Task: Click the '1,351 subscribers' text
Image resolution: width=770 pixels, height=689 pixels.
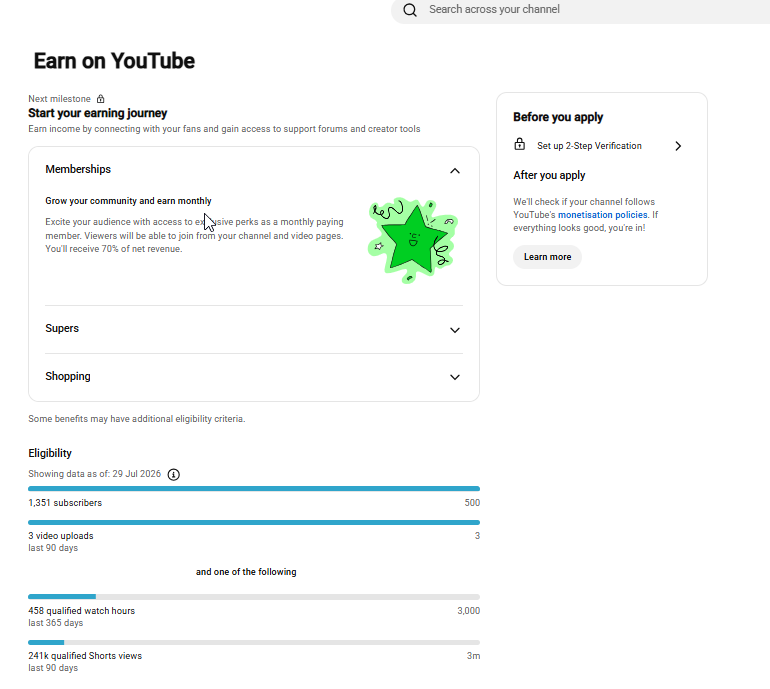Action: click(65, 503)
